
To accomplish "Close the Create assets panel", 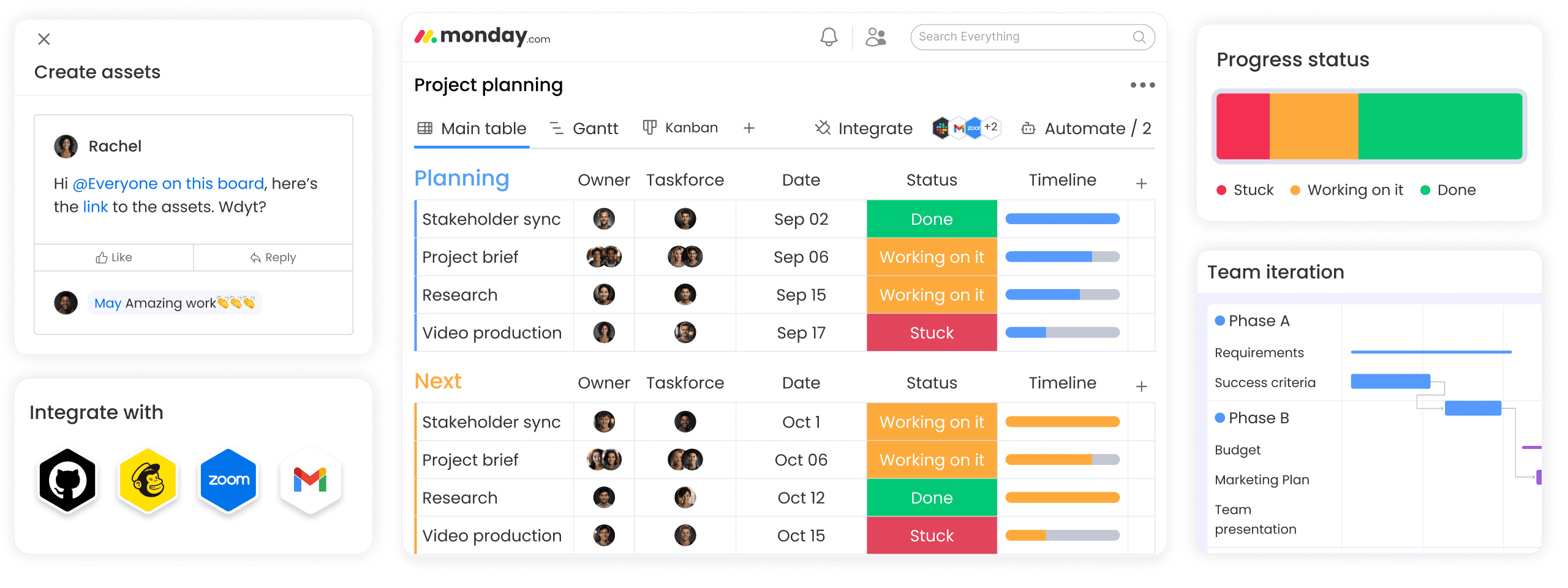I will pos(44,39).
